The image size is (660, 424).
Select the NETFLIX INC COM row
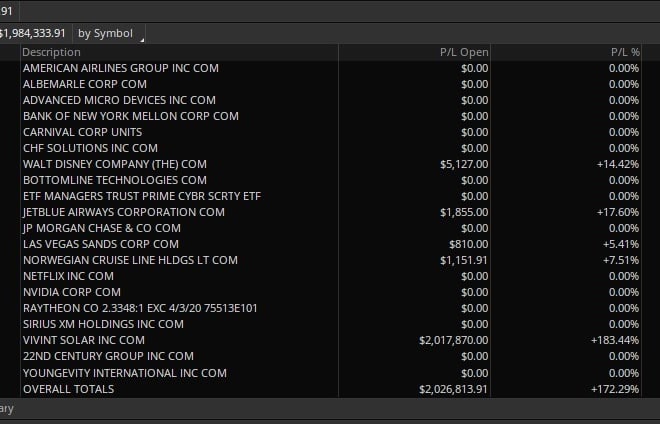pos(68,276)
